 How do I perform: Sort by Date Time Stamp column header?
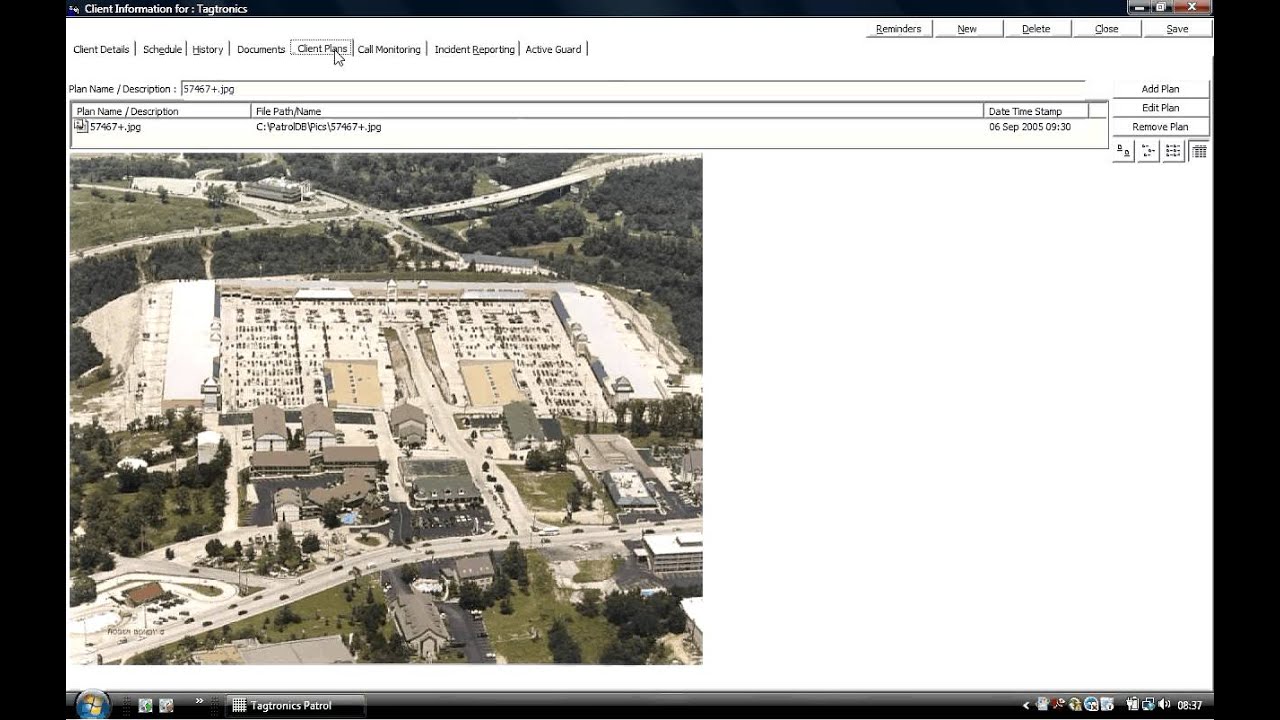[x=1036, y=111]
